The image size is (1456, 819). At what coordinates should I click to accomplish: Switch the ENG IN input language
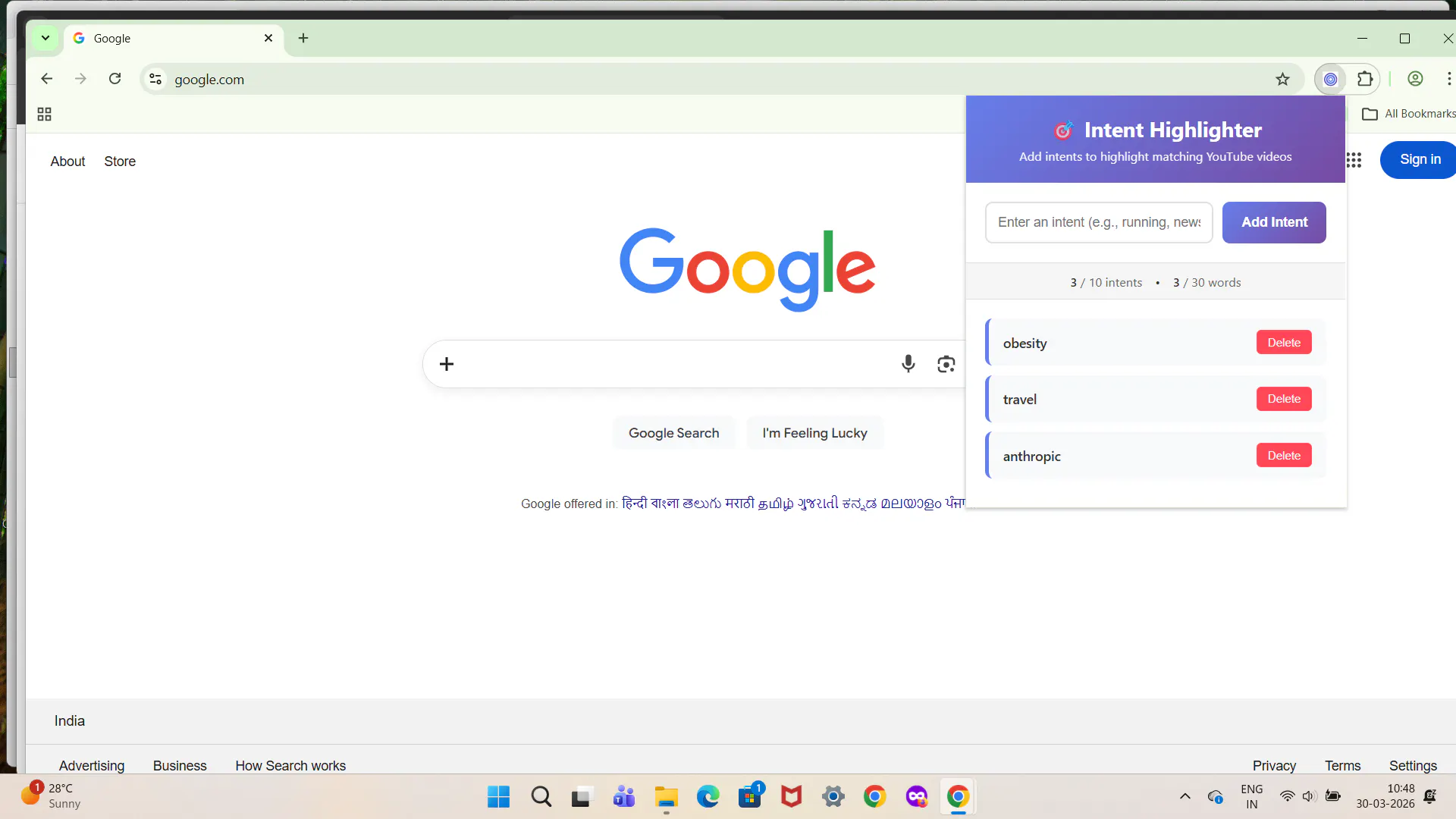[1251, 796]
